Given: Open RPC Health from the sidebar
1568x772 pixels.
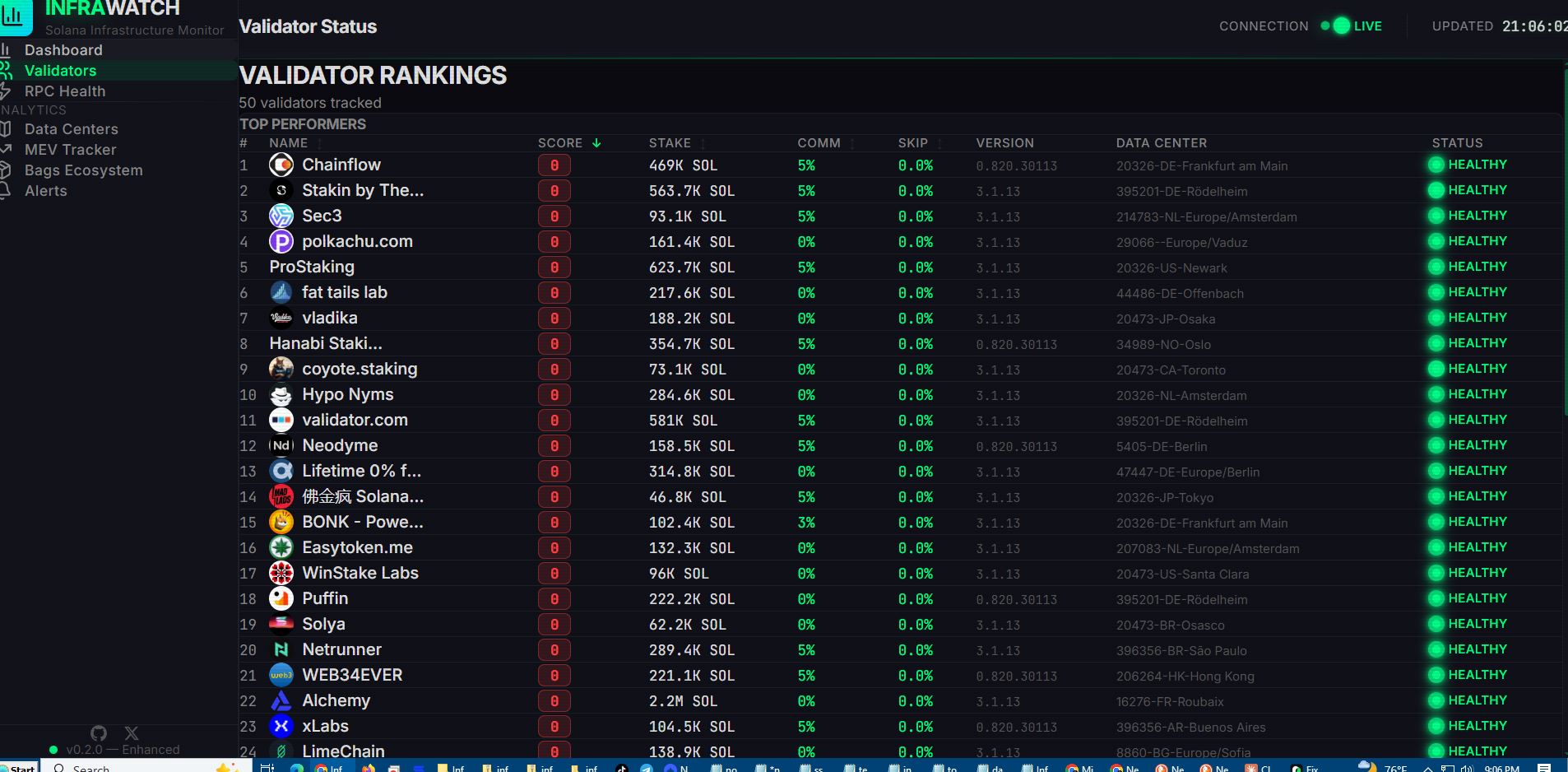Looking at the screenshot, I should (x=118, y=91).
